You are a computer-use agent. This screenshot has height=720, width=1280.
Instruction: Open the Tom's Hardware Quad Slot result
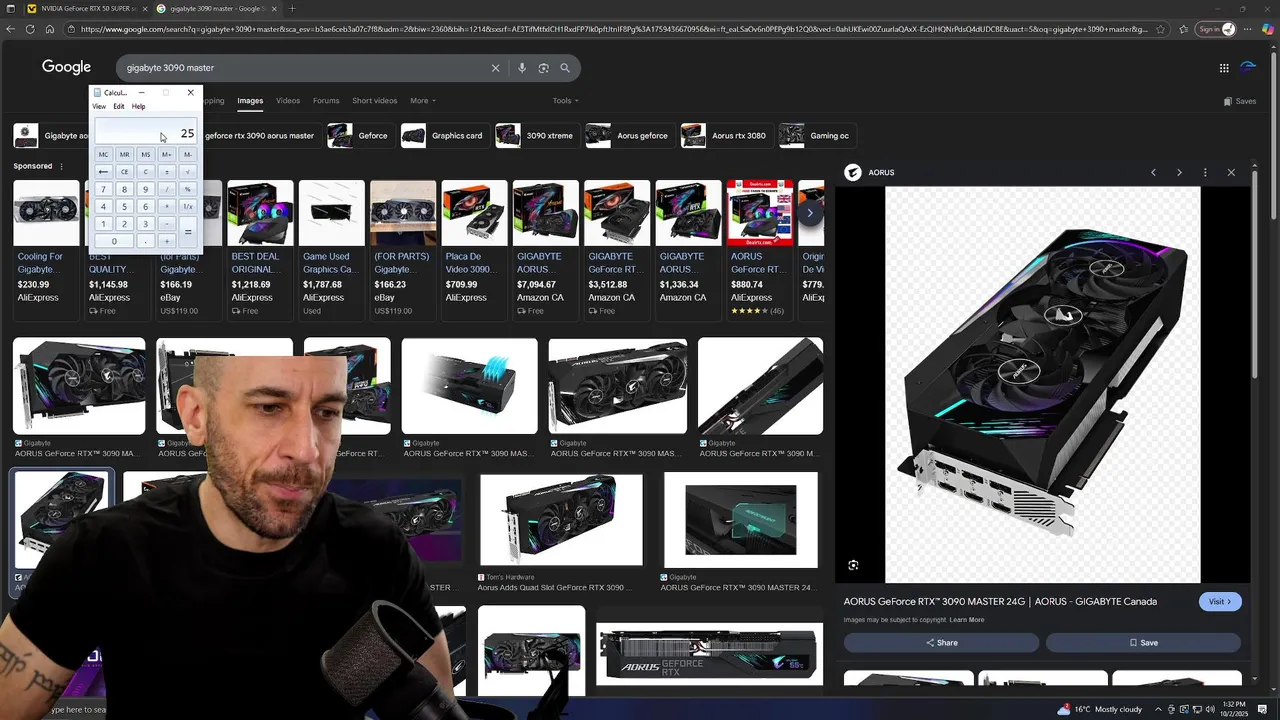coord(561,533)
